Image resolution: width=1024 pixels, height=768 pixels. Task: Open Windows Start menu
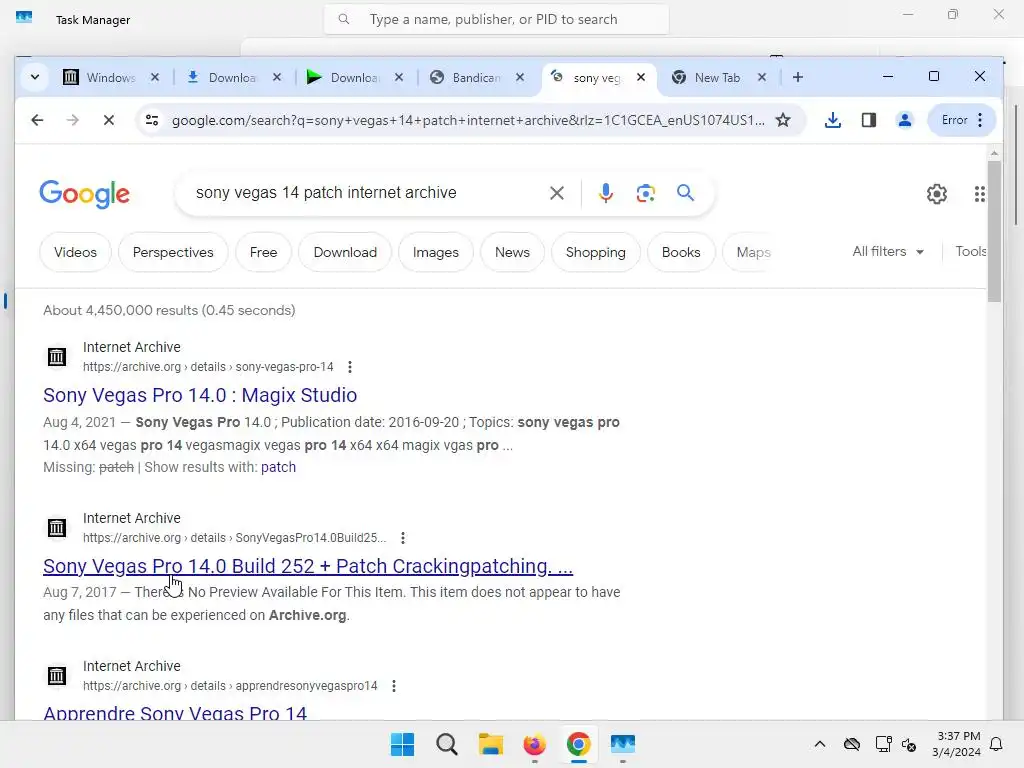click(x=402, y=744)
